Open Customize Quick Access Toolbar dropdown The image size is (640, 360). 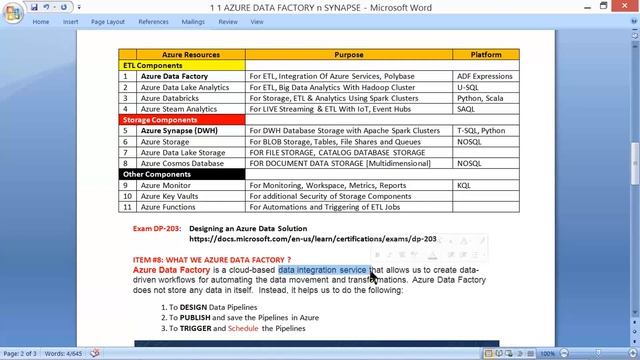click(79, 7)
